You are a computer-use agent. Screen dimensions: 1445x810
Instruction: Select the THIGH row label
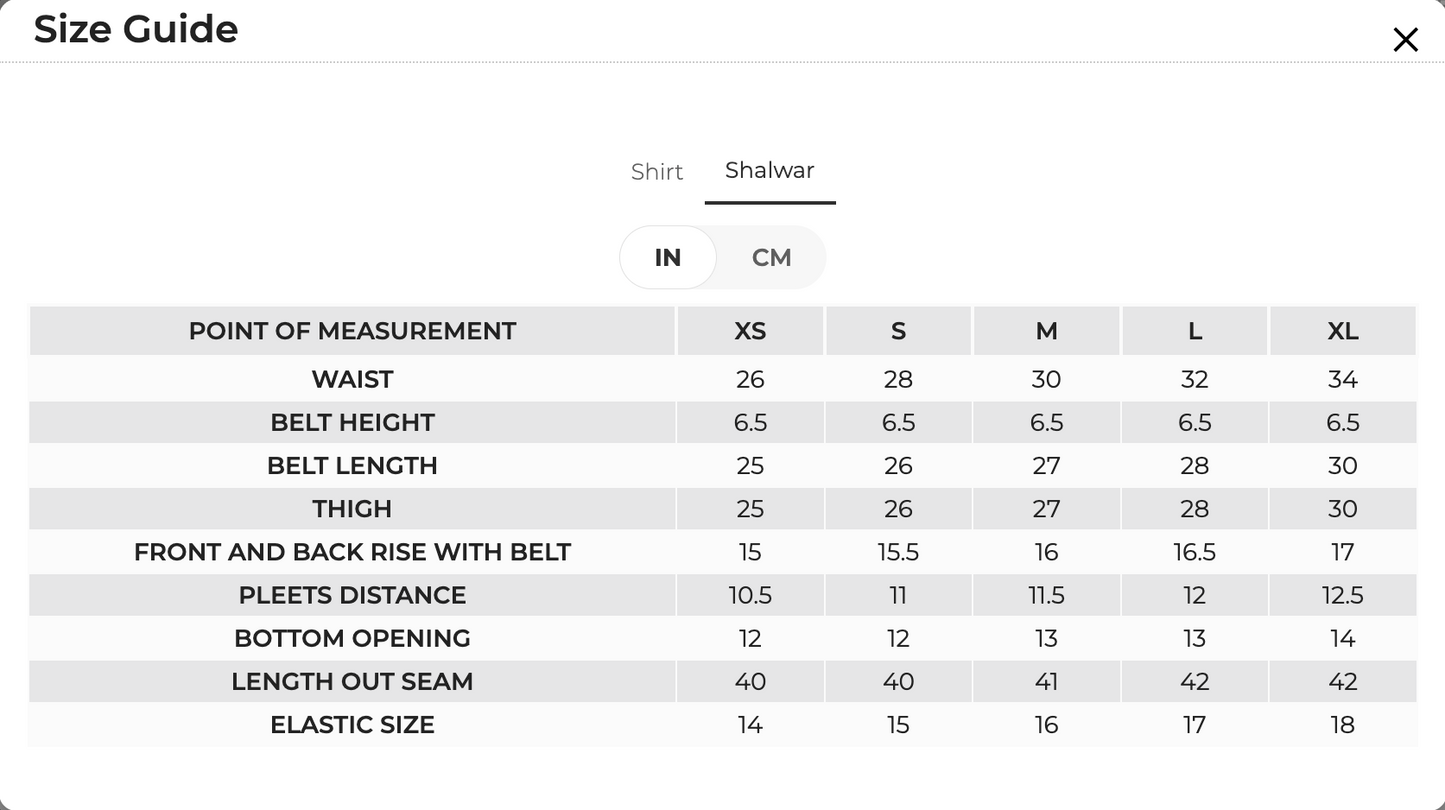352,509
